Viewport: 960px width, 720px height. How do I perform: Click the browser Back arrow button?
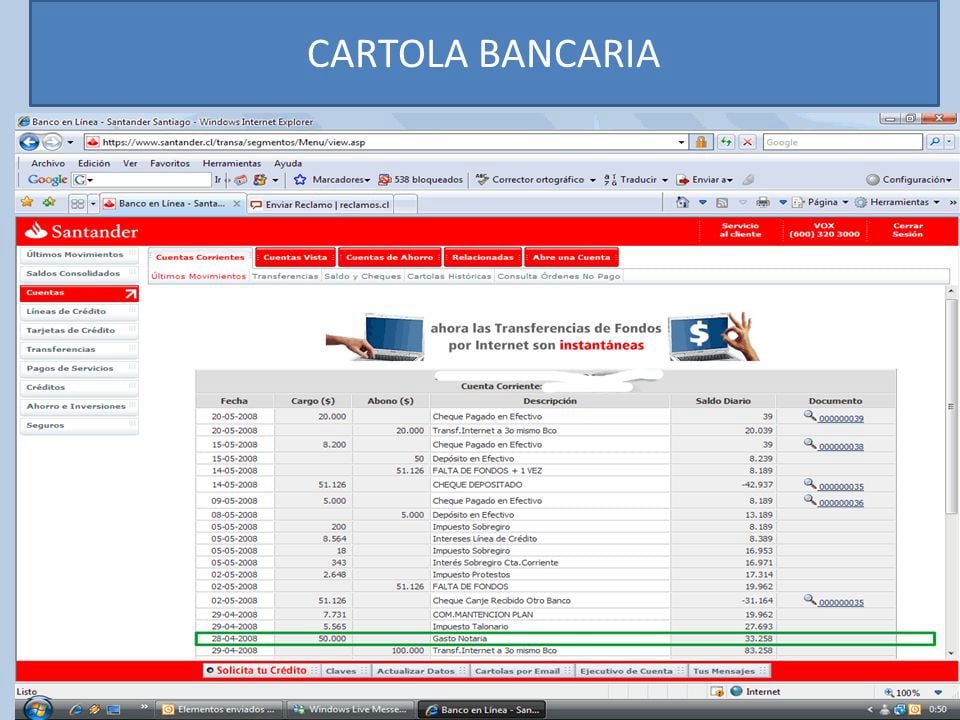(x=29, y=142)
